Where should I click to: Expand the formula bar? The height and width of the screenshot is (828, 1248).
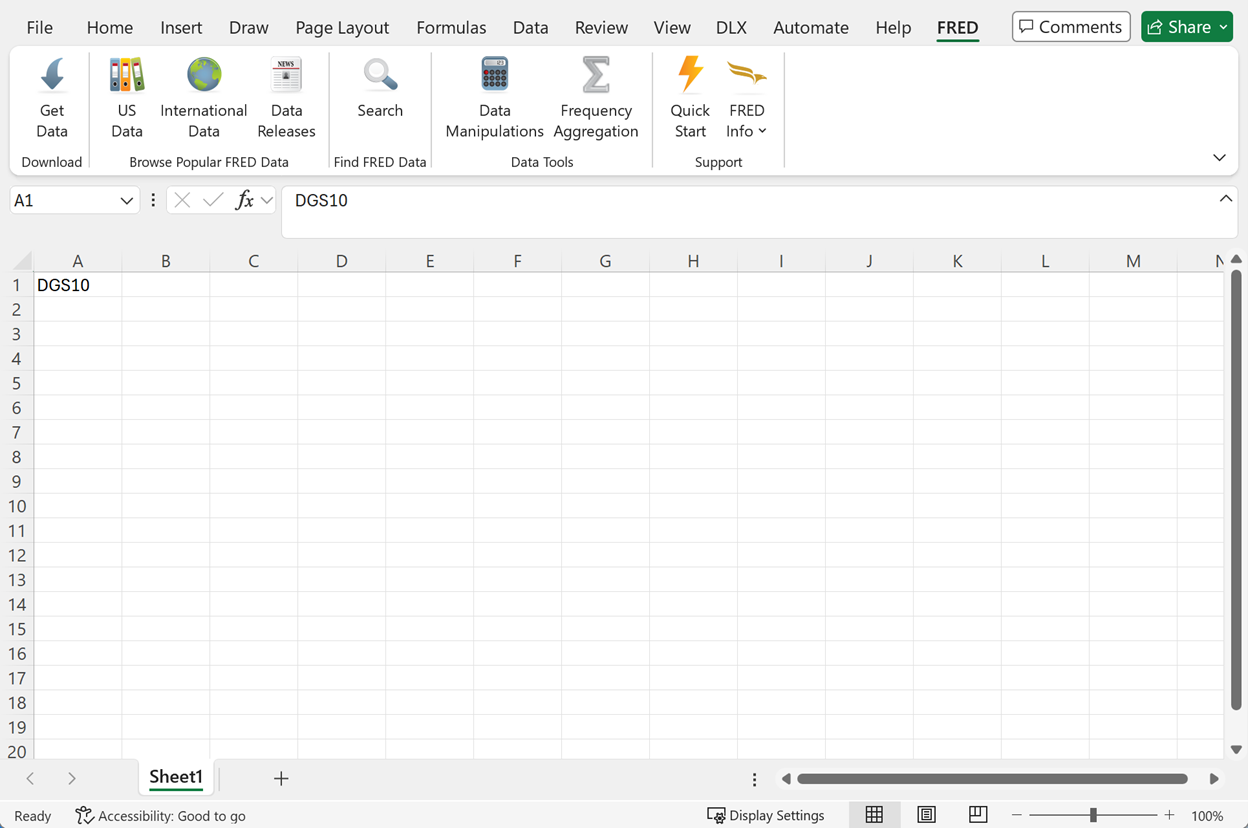pos(1225,199)
